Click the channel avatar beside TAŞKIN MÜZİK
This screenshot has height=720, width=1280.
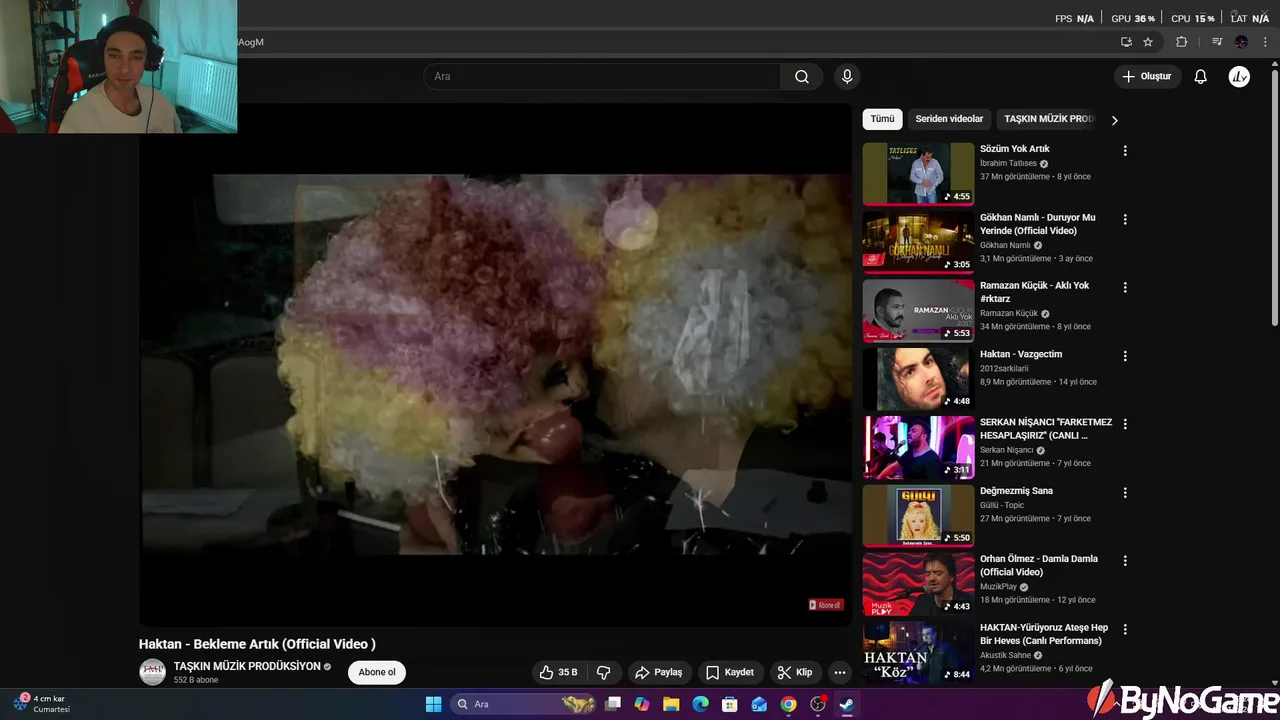(x=152, y=672)
